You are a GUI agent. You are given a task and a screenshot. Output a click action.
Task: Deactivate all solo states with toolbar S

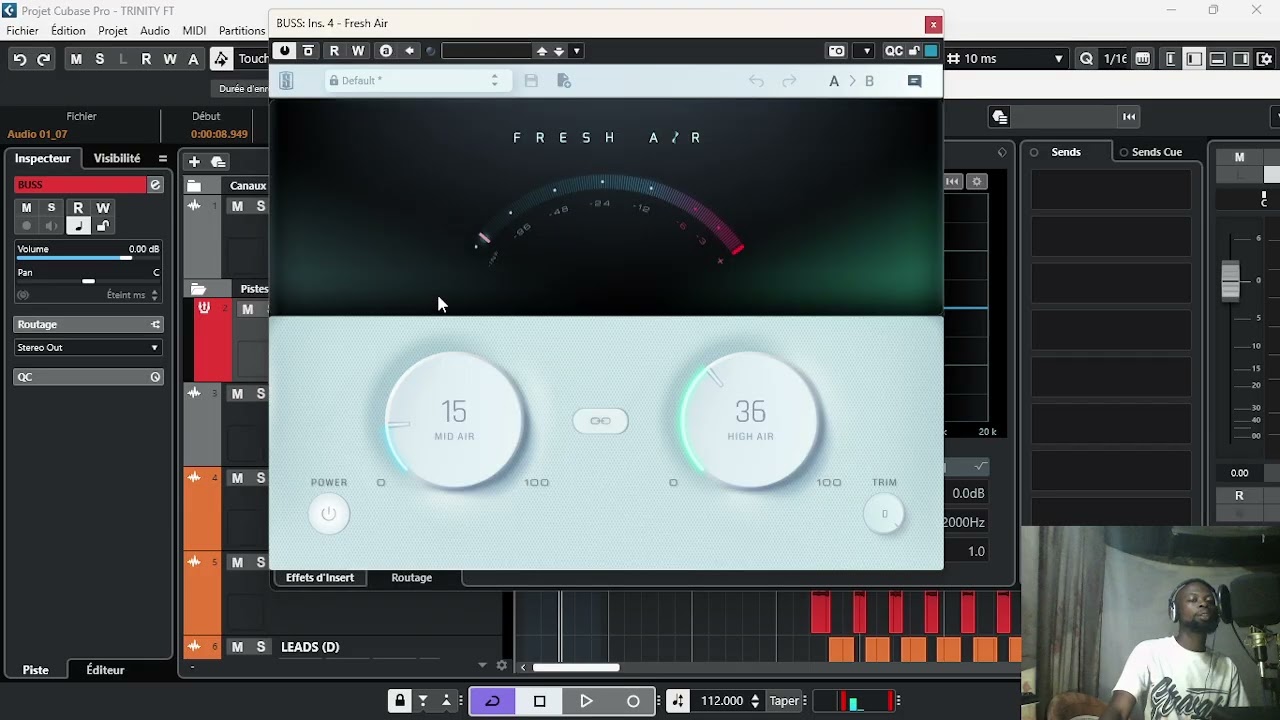[99, 59]
